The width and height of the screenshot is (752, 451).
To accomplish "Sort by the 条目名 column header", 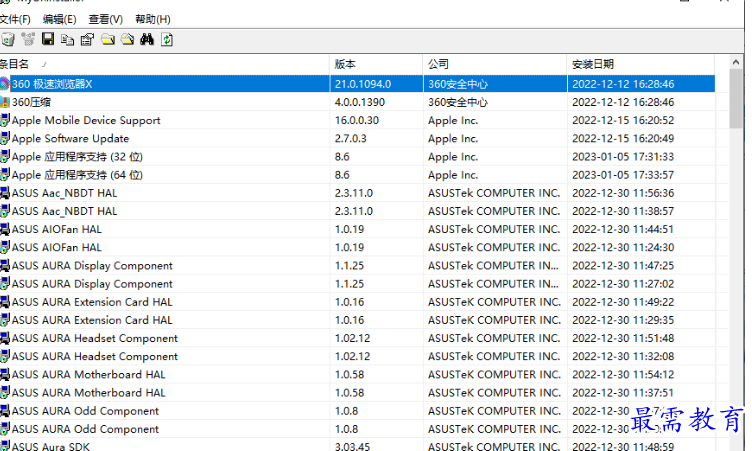I will [164, 64].
